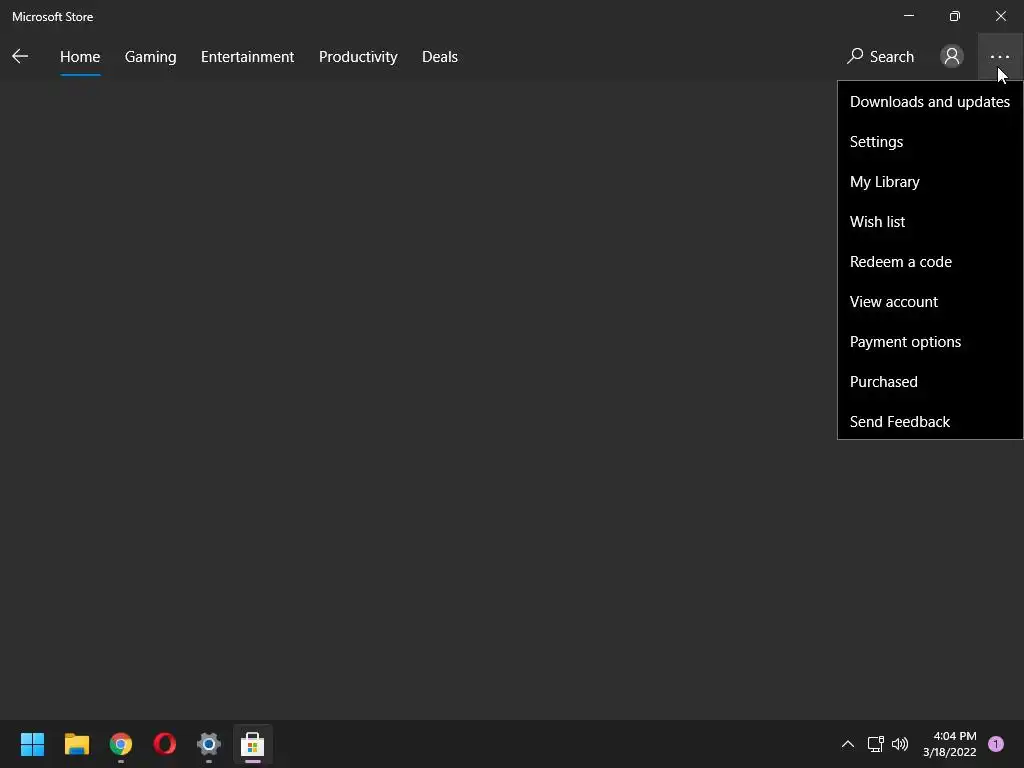This screenshot has width=1024, height=768.
Task: Open Downloads and updates
Action: click(x=929, y=102)
